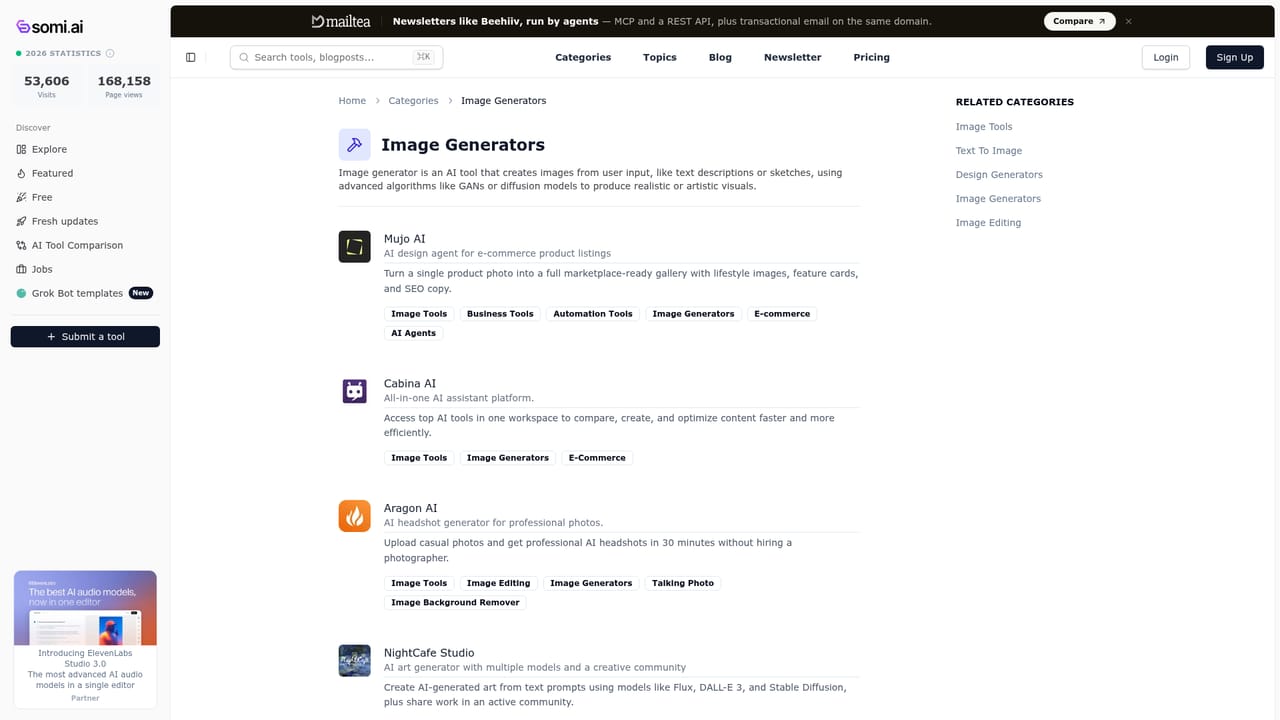This screenshot has width=1280, height=720.
Task: Click Mujo AI's Image Tools tag
Action: [419, 314]
